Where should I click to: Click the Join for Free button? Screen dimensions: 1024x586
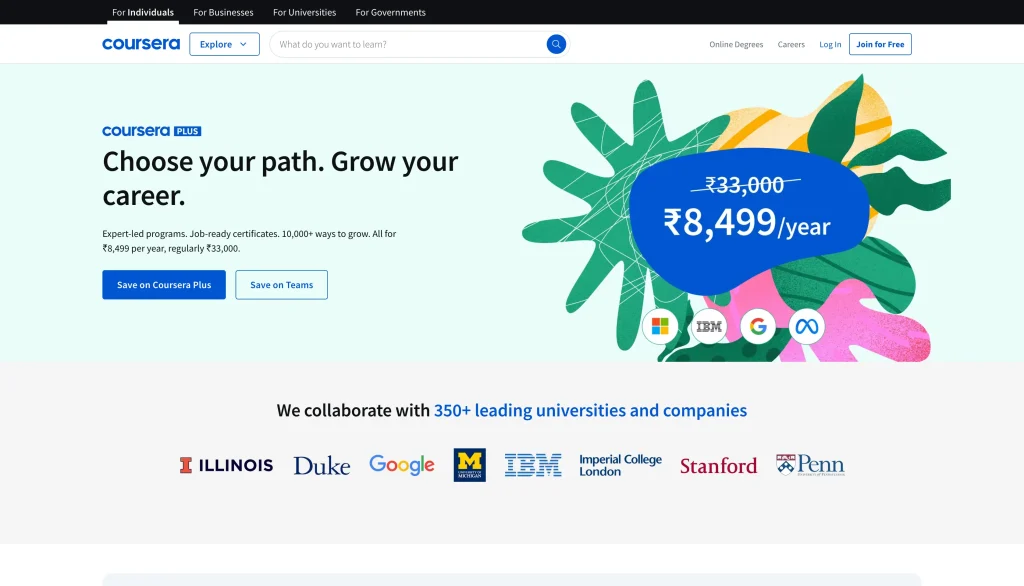coord(879,43)
